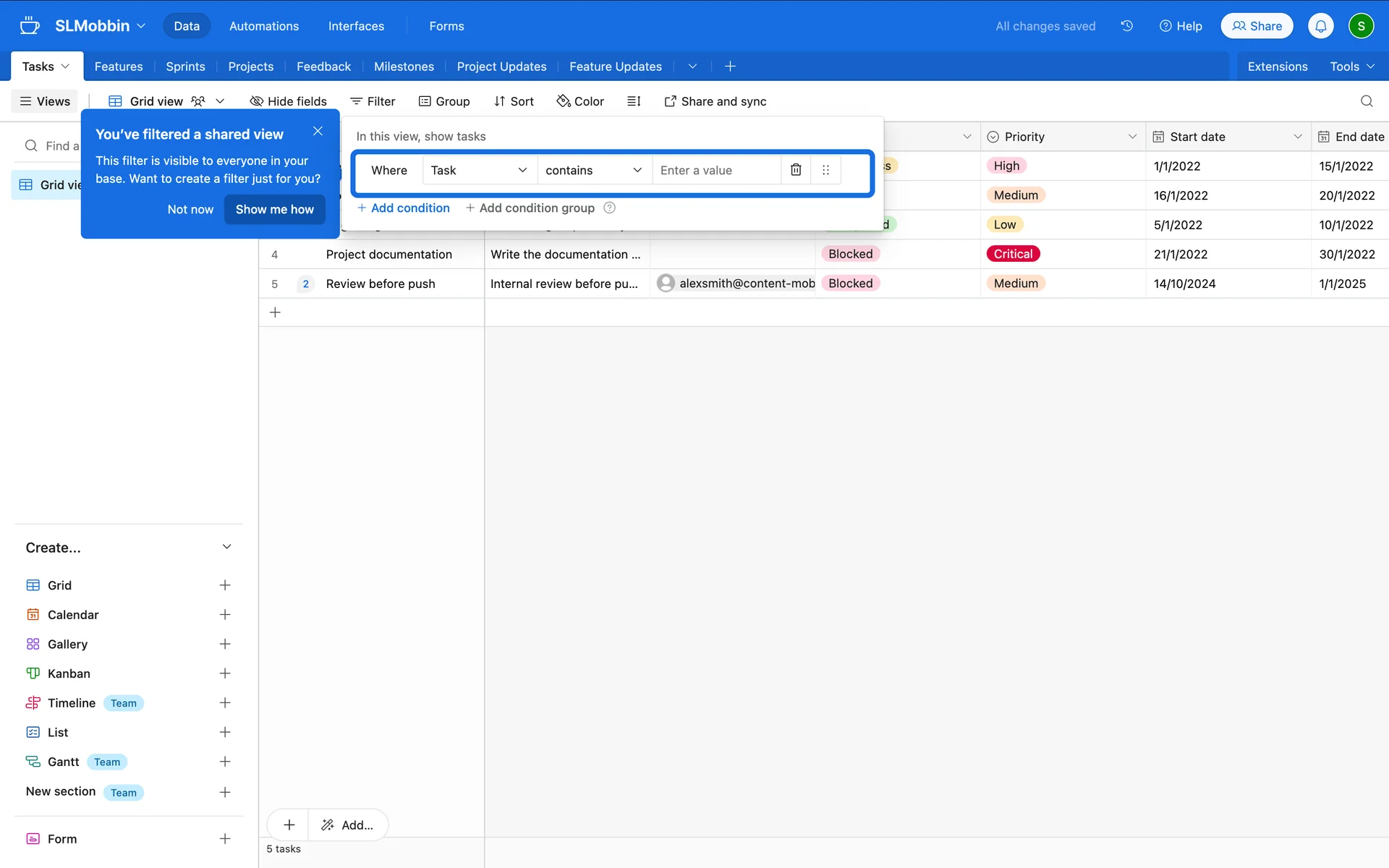The width and height of the screenshot is (1389, 868).
Task: Open the Automations tab
Action: point(263,26)
